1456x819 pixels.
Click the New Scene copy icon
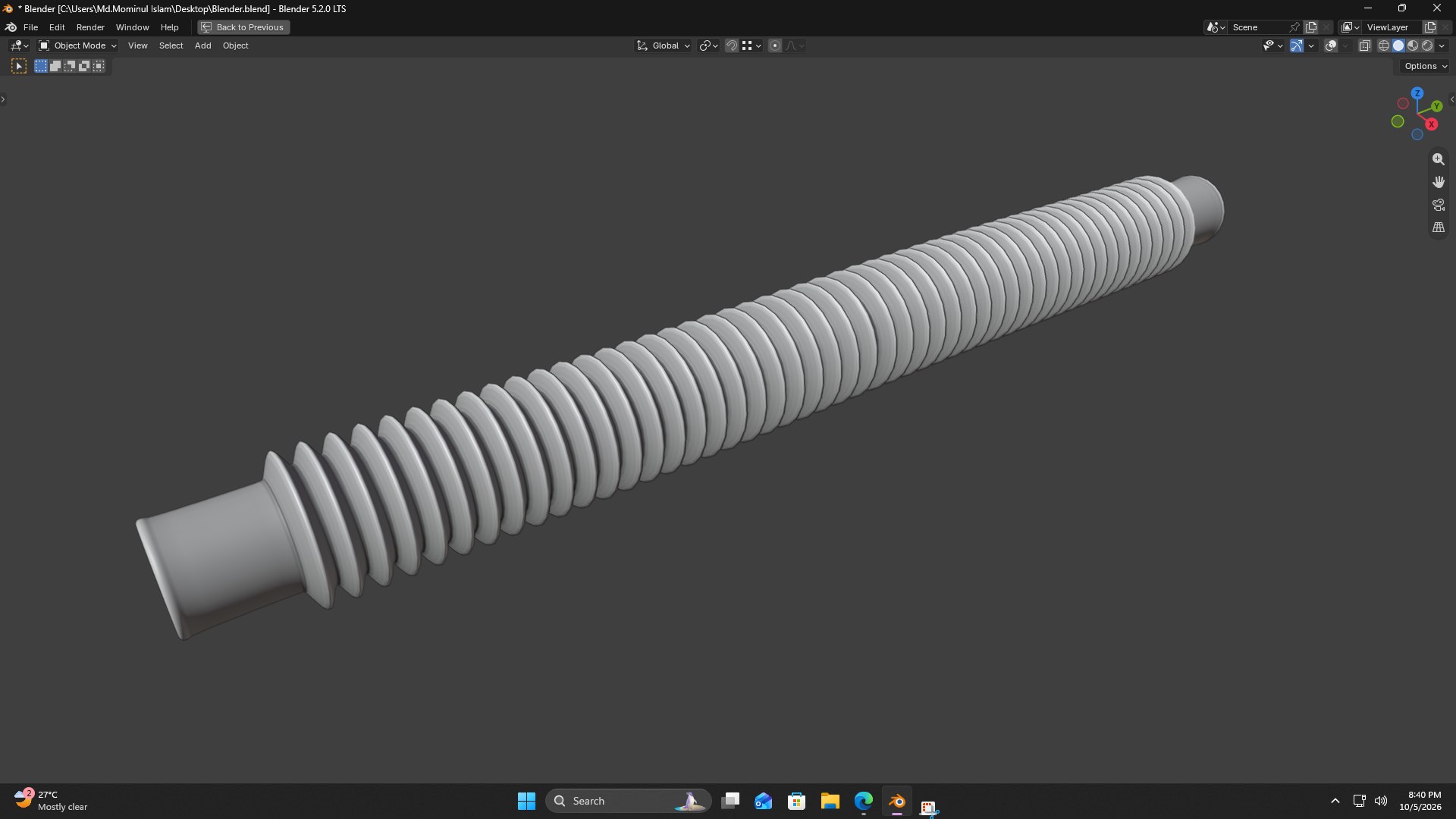(1311, 27)
